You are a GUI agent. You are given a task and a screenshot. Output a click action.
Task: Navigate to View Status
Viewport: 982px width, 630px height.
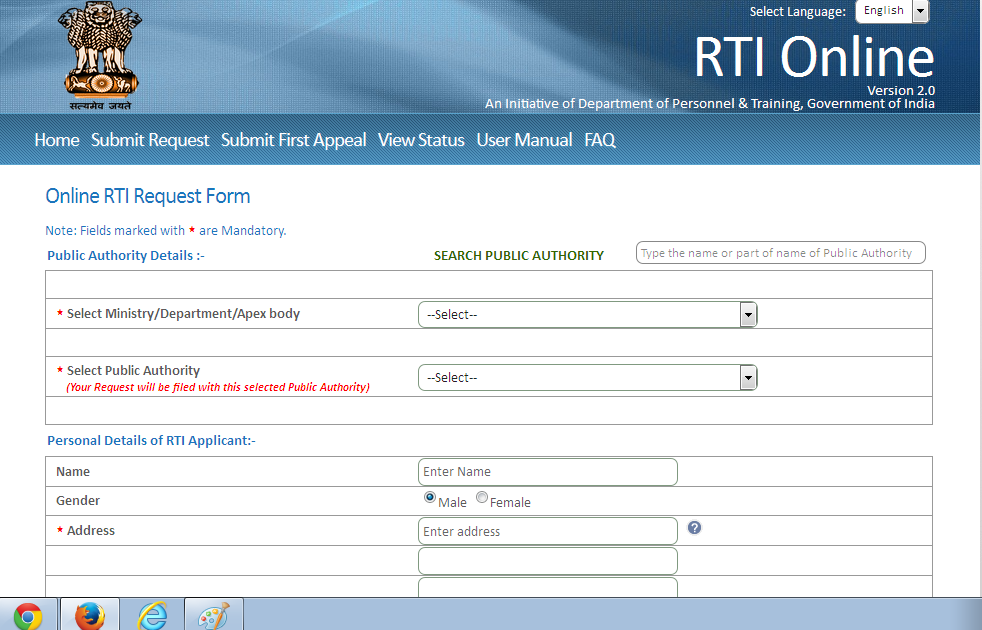tap(420, 140)
